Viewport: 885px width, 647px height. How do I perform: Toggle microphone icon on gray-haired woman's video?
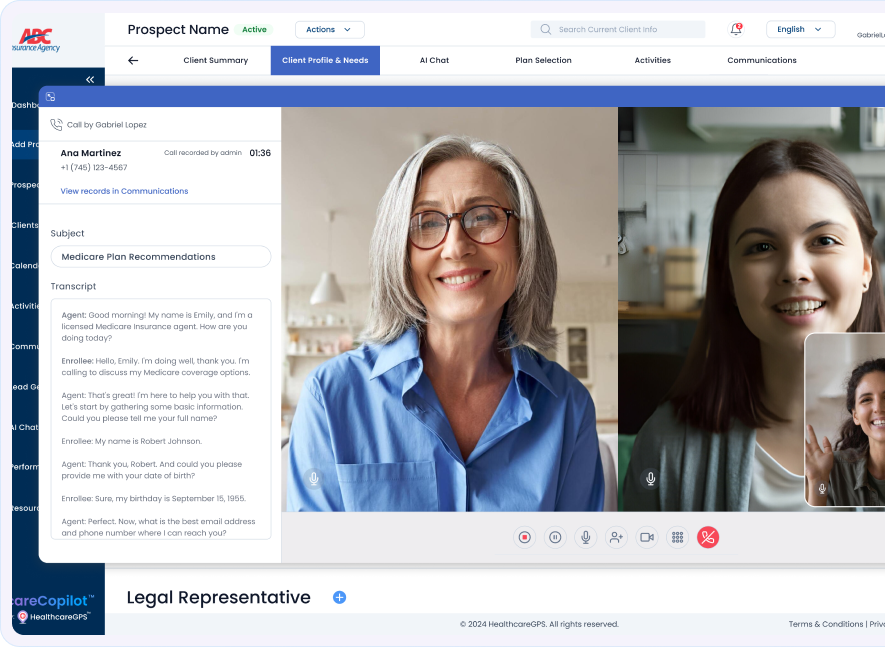tap(314, 479)
